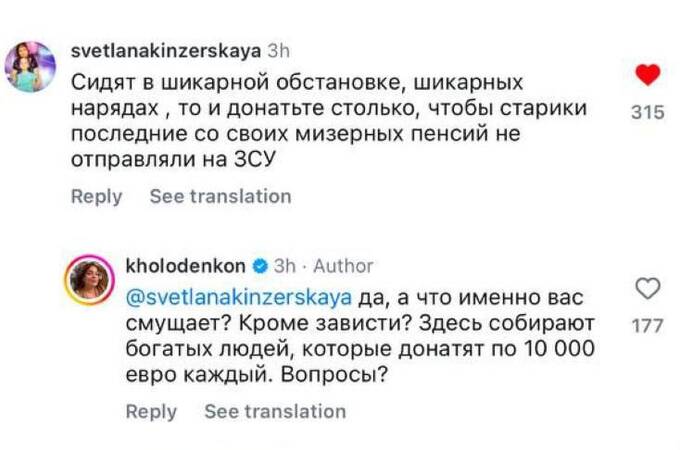Like kholodenkon's reply with the heart outline
Image resolution: width=680 pixels, height=450 pixels.
[x=648, y=289]
